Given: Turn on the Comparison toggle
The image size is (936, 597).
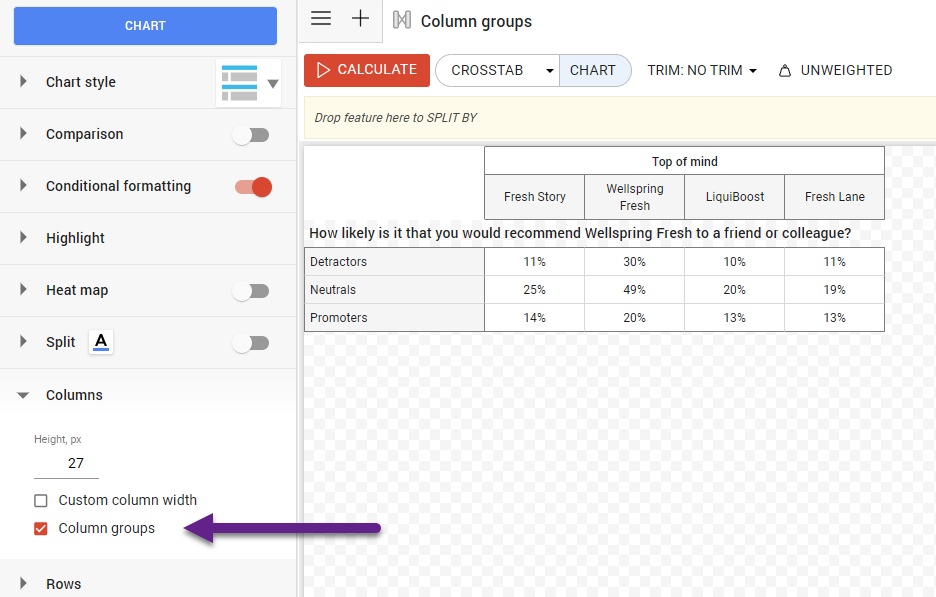Looking at the screenshot, I should pos(251,134).
